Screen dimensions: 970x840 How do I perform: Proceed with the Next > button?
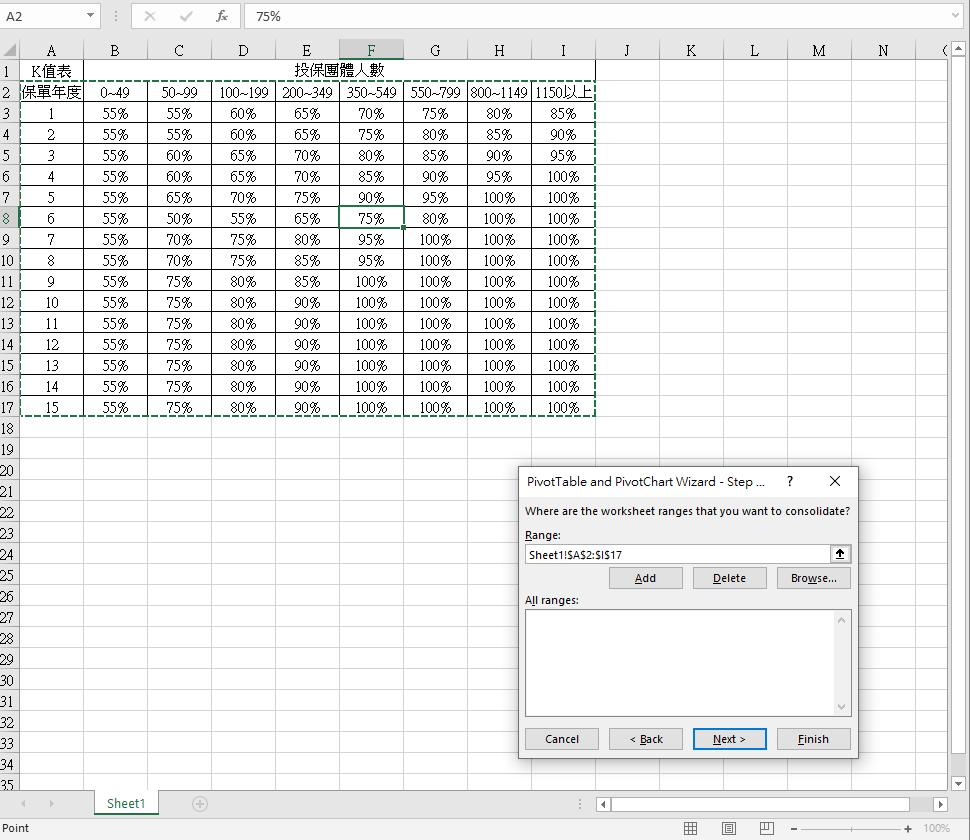[729, 739]
